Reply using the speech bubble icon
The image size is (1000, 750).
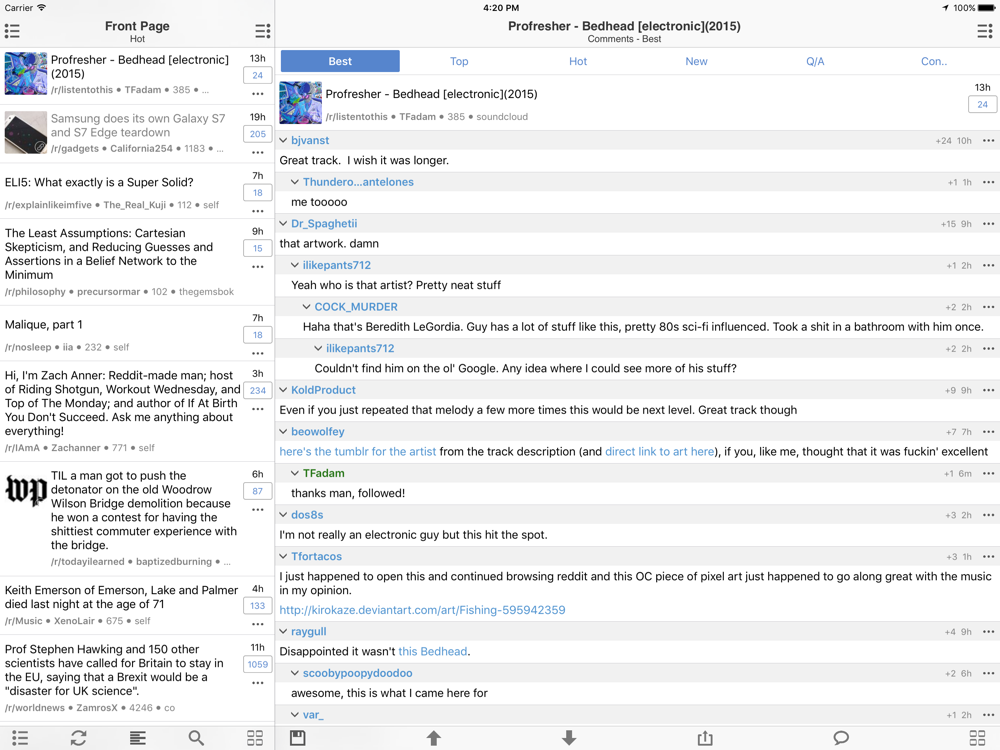click(841, 738)
